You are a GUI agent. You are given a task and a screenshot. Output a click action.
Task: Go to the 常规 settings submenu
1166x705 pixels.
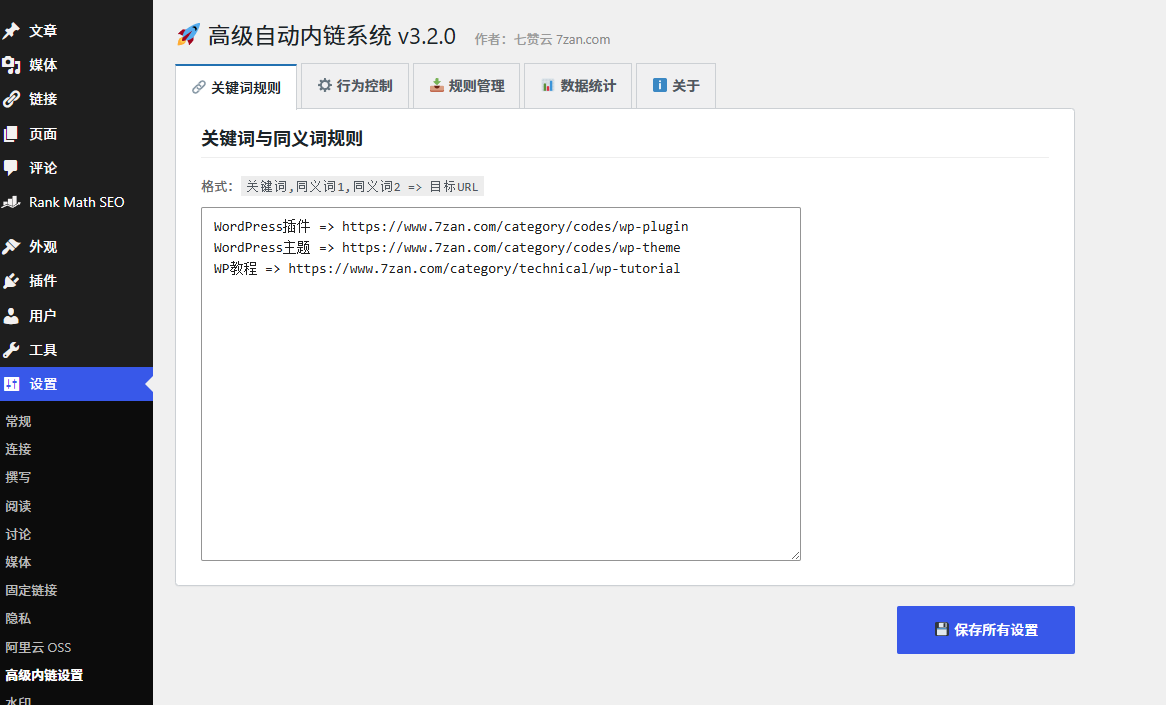(x=19, y=422)
